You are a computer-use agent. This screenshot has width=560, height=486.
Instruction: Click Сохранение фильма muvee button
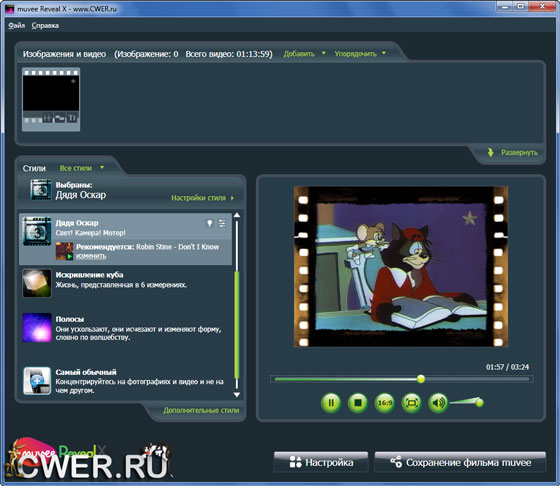(x=460, y=462)
